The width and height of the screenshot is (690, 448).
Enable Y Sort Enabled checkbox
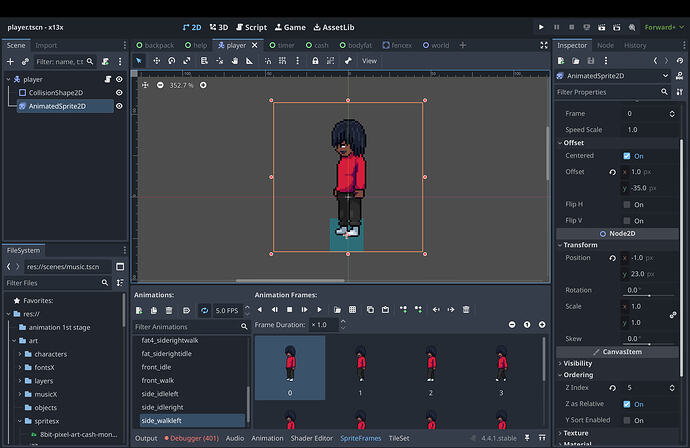(627, 420)
